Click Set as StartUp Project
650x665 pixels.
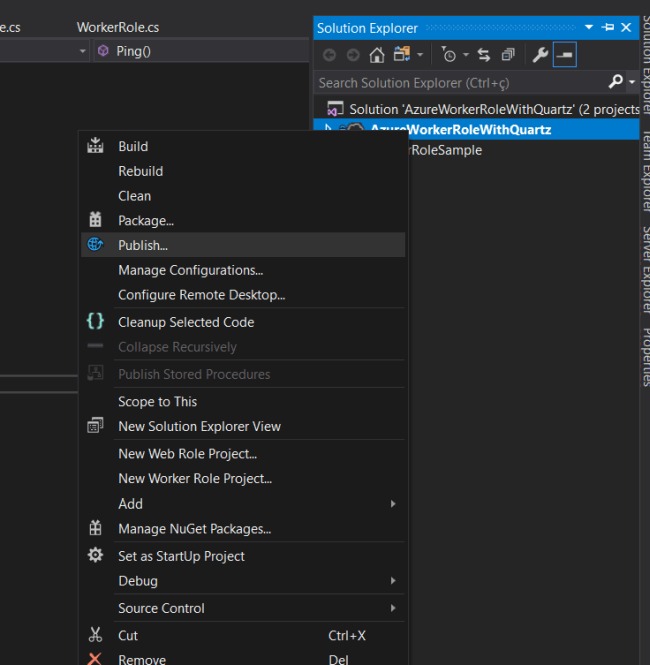[x=181, y=556]
